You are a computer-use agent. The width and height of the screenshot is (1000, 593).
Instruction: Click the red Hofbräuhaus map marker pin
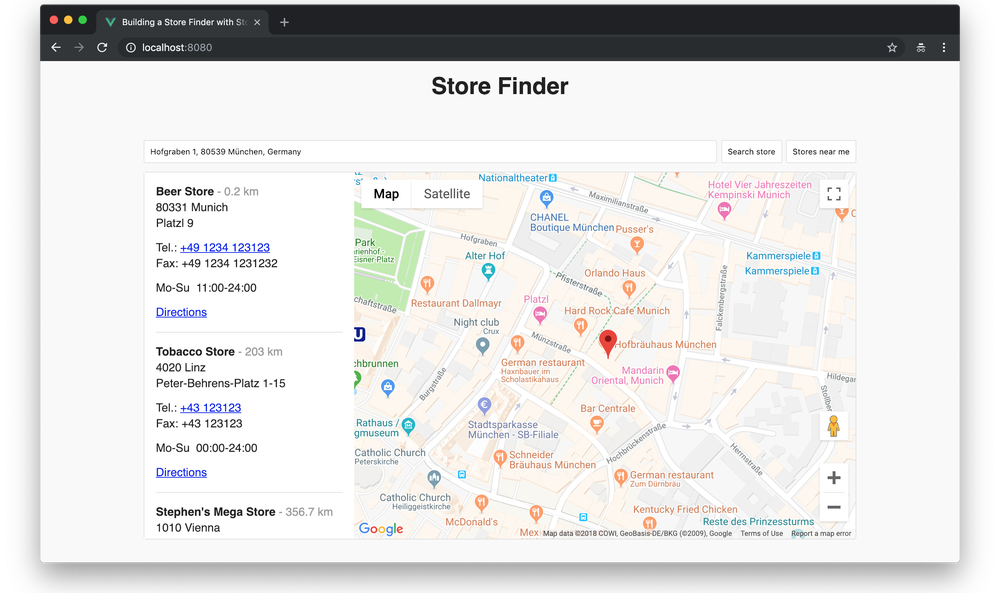(x=608, y=344)
